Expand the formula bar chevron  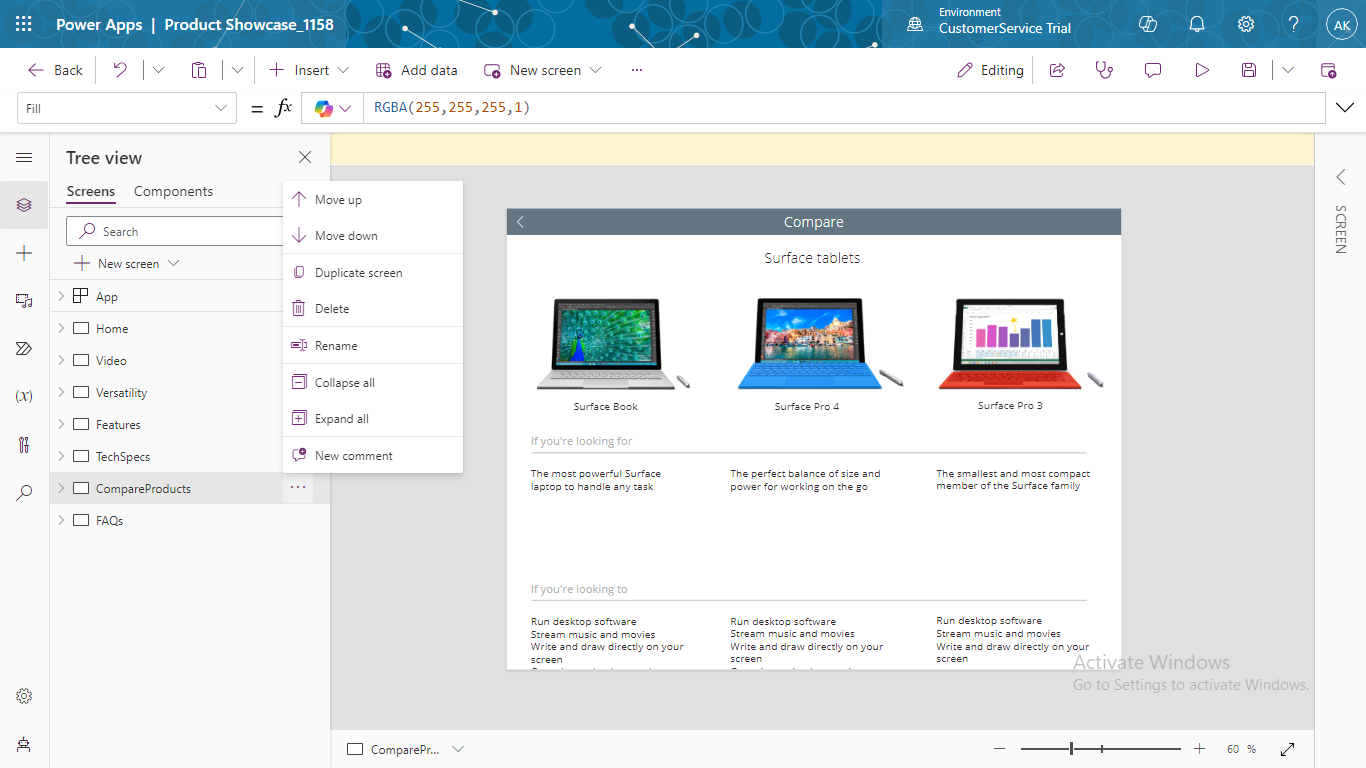(x=1345, y=108)
